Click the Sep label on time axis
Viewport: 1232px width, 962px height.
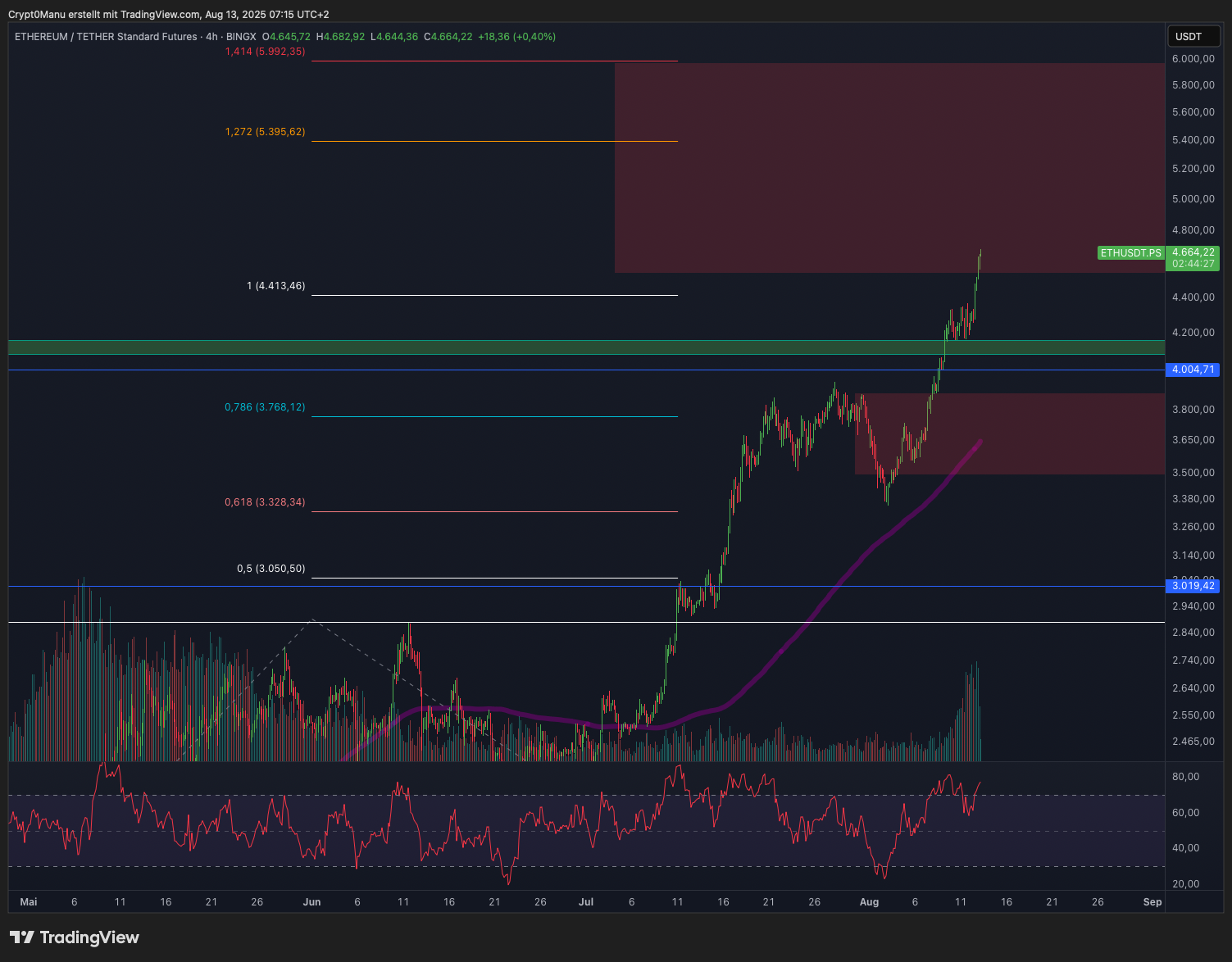[1152, 902]
